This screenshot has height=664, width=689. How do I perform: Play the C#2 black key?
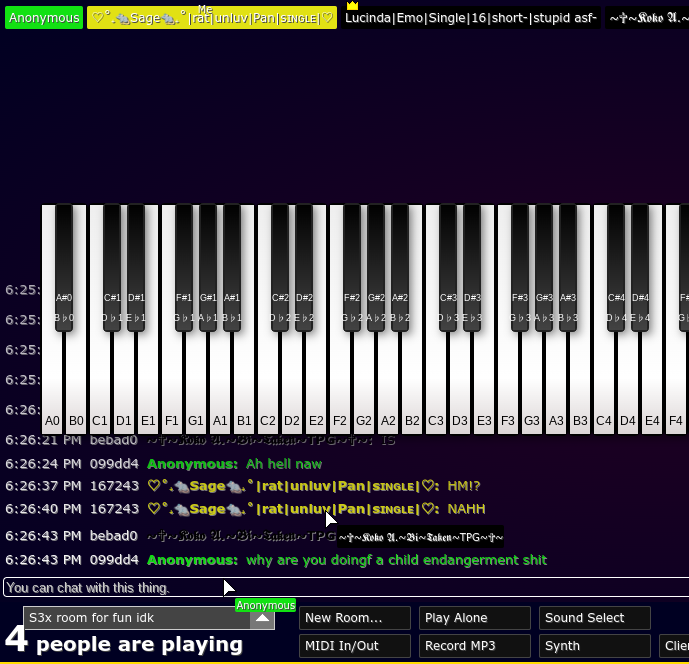(280, 268)
